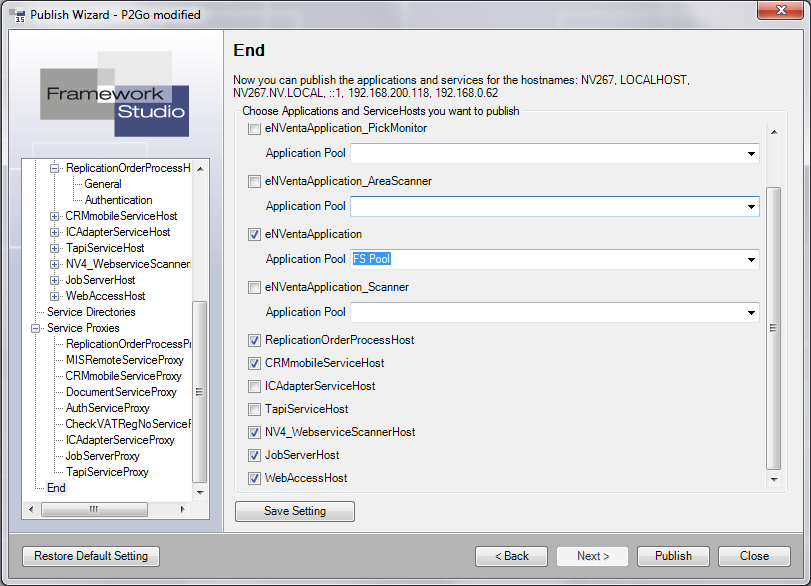Click the tree panel's horizontal scrollbar thumb
This screenshot has height=586, width=811.
pos(94,509)
